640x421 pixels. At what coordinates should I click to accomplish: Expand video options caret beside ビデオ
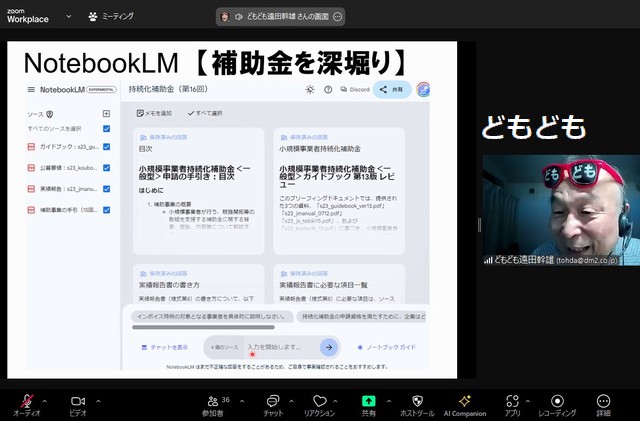(98, 401)
